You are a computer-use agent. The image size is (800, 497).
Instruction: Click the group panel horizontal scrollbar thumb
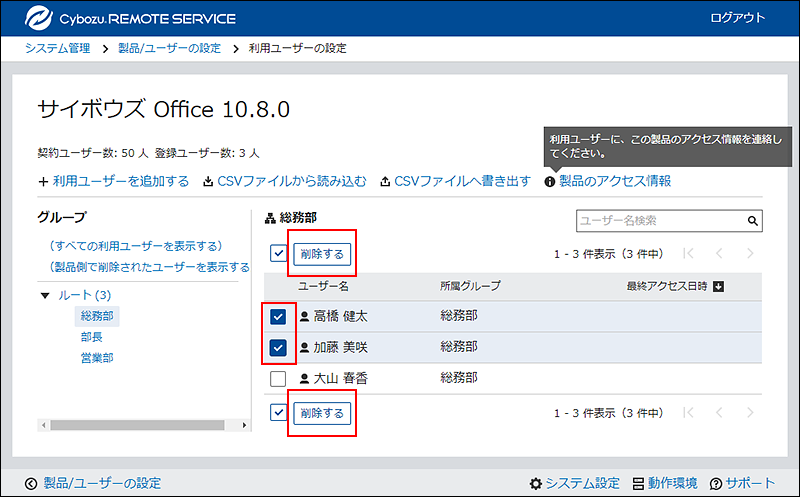click(x=137, y=425)
